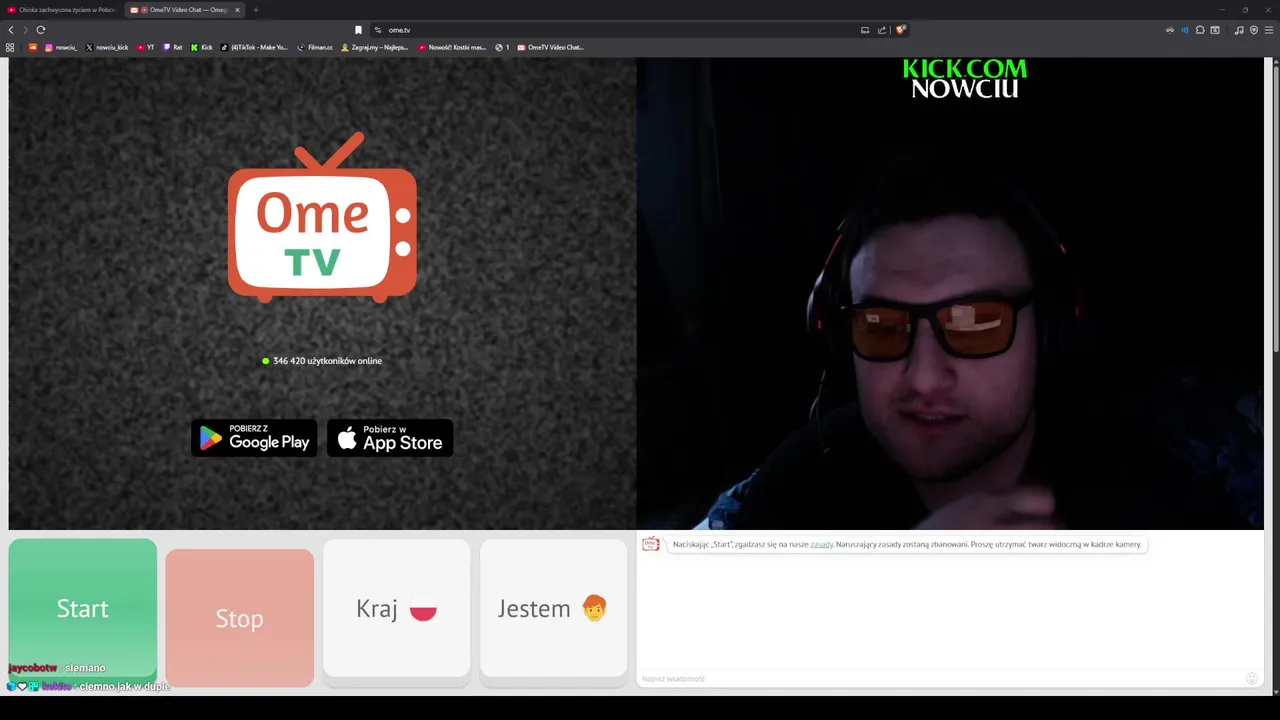
Task: Open the orange first bookmark icon
Action: pos(33,47)
